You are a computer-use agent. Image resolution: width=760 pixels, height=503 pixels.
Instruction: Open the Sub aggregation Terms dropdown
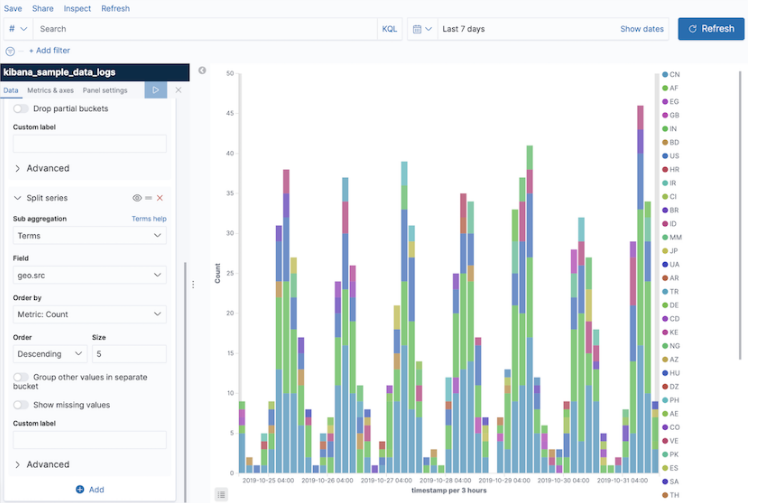[90, 236]
